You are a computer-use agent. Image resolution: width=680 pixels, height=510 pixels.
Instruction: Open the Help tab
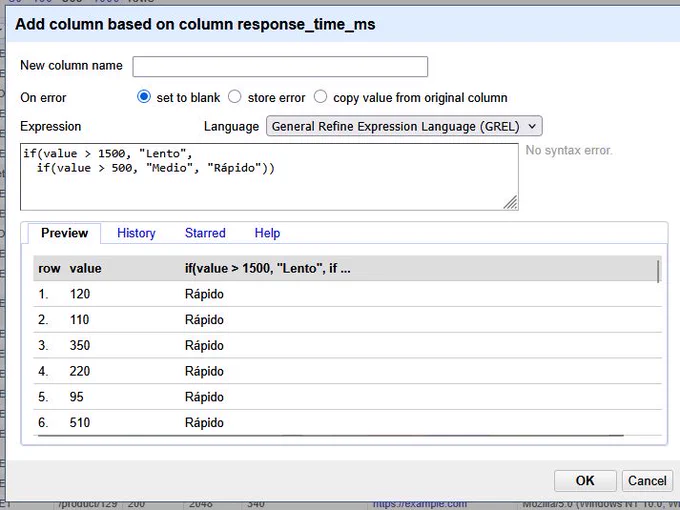tap(267, 233)
